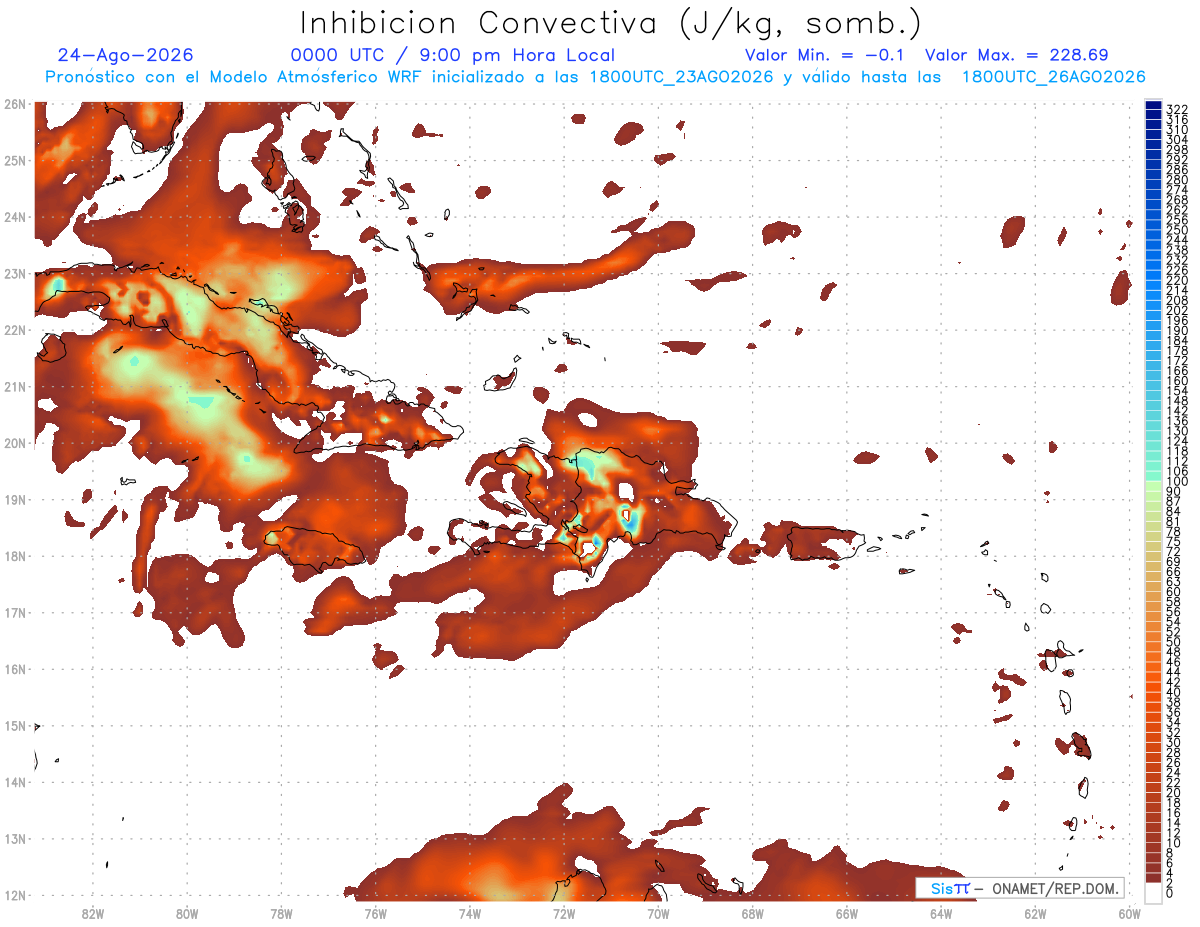Click the 18N latitude label
Screen dimensions: 1200x927
pyautogui.click(x=15, y=556)
